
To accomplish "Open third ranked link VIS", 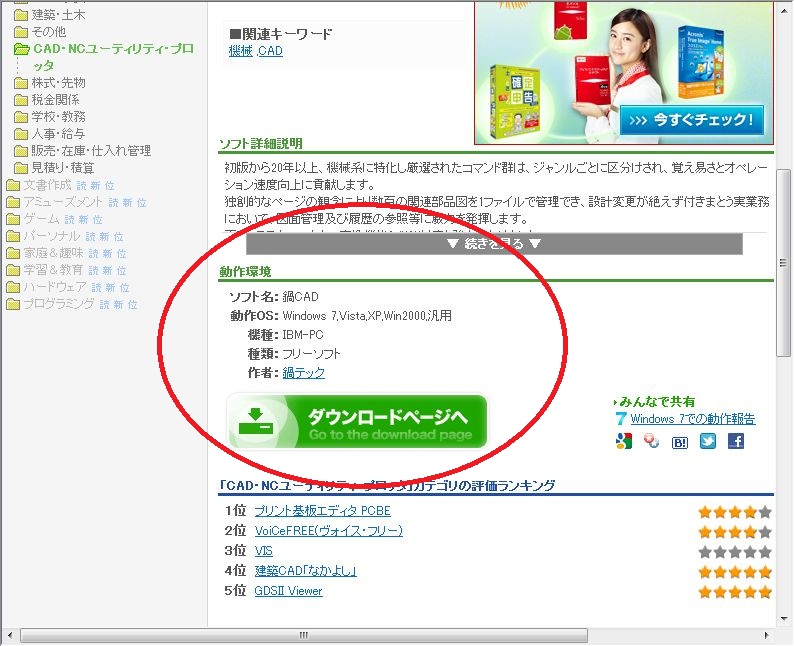I will point(263,551).
